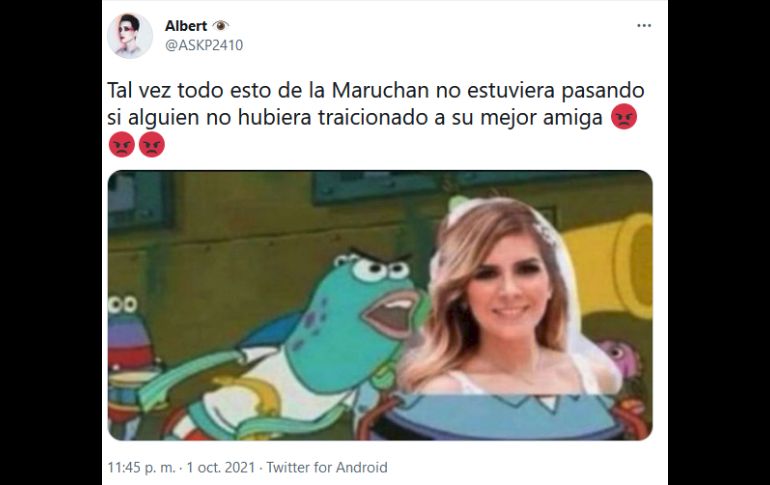Image resolution: width=770 pixels, height=485 pixels.
Task: Open the display name Albert
Action: click(x=186, y=26)
